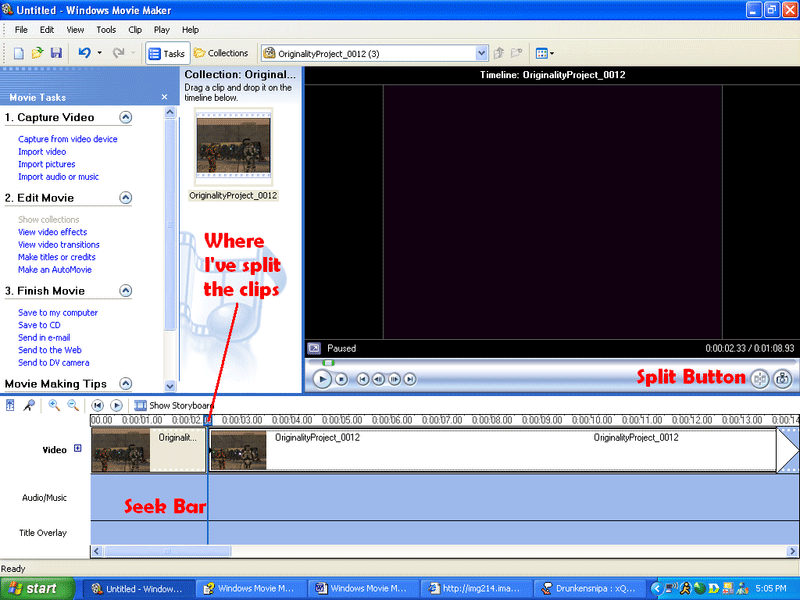Click the Split clip button
The image size is (800, 600).
(x=761, y=379)
